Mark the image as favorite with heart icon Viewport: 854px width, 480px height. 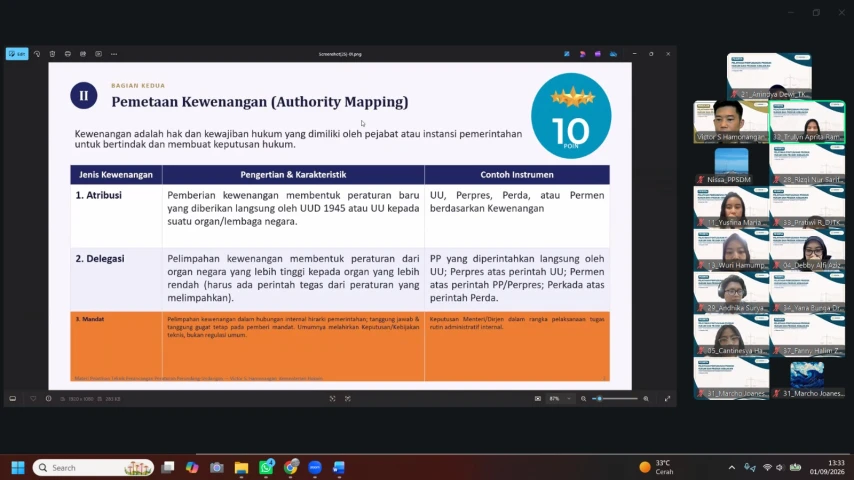[x=33, y=399]
